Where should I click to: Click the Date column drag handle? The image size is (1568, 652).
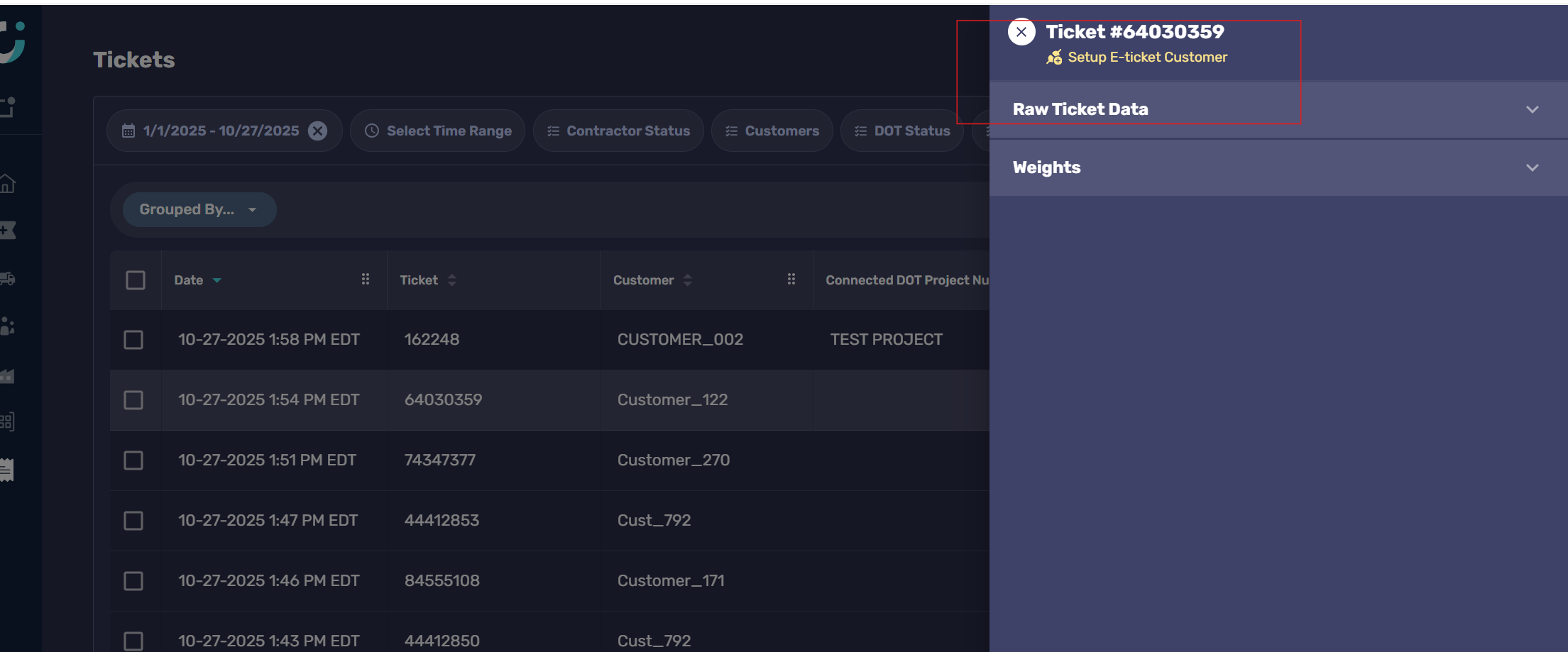coord(366,280)
